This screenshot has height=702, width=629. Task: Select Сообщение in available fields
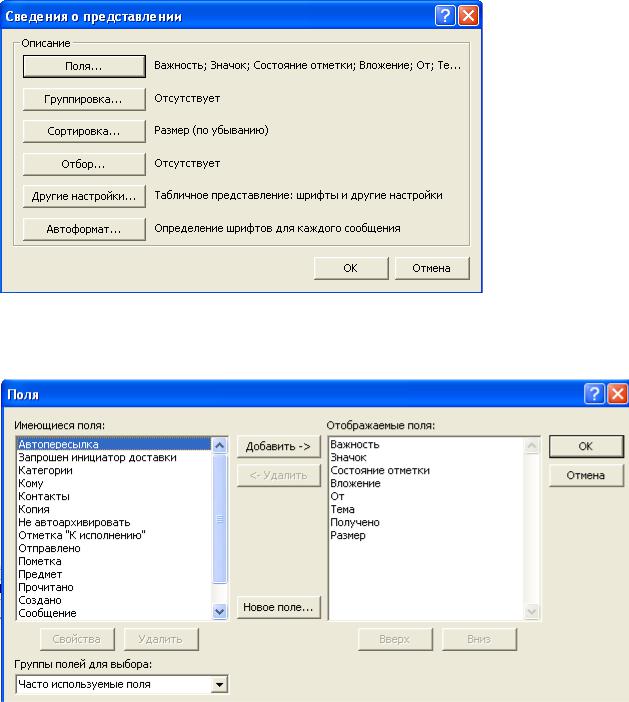pos(114,613)
